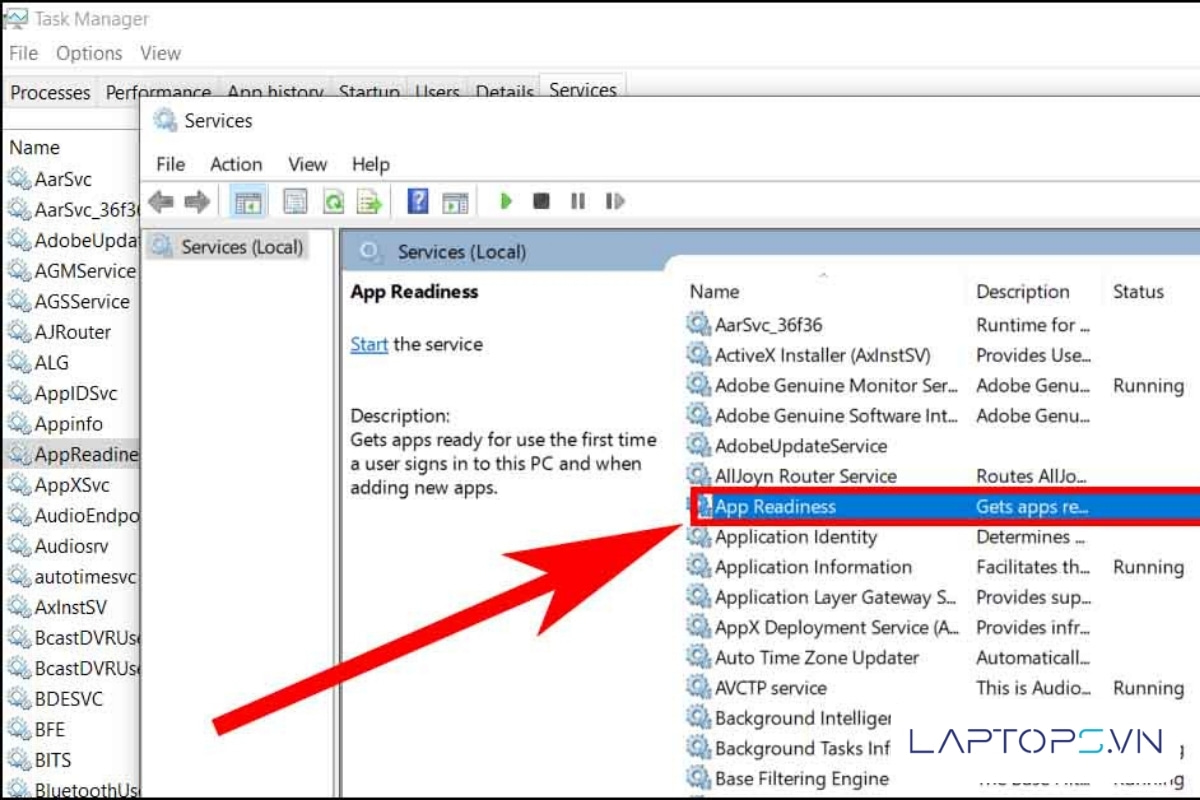This screenshot has width=1200, height=800.
Task: Switch to the Processes tab
Action: point(50,92)
